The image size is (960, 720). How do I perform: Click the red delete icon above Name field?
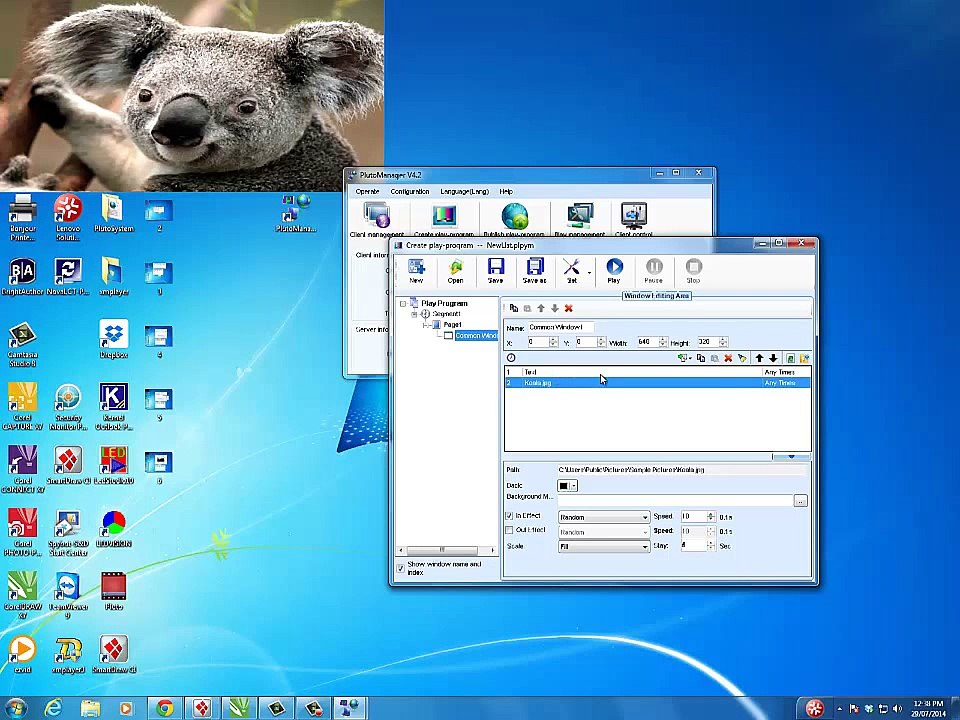coord(568,308)
